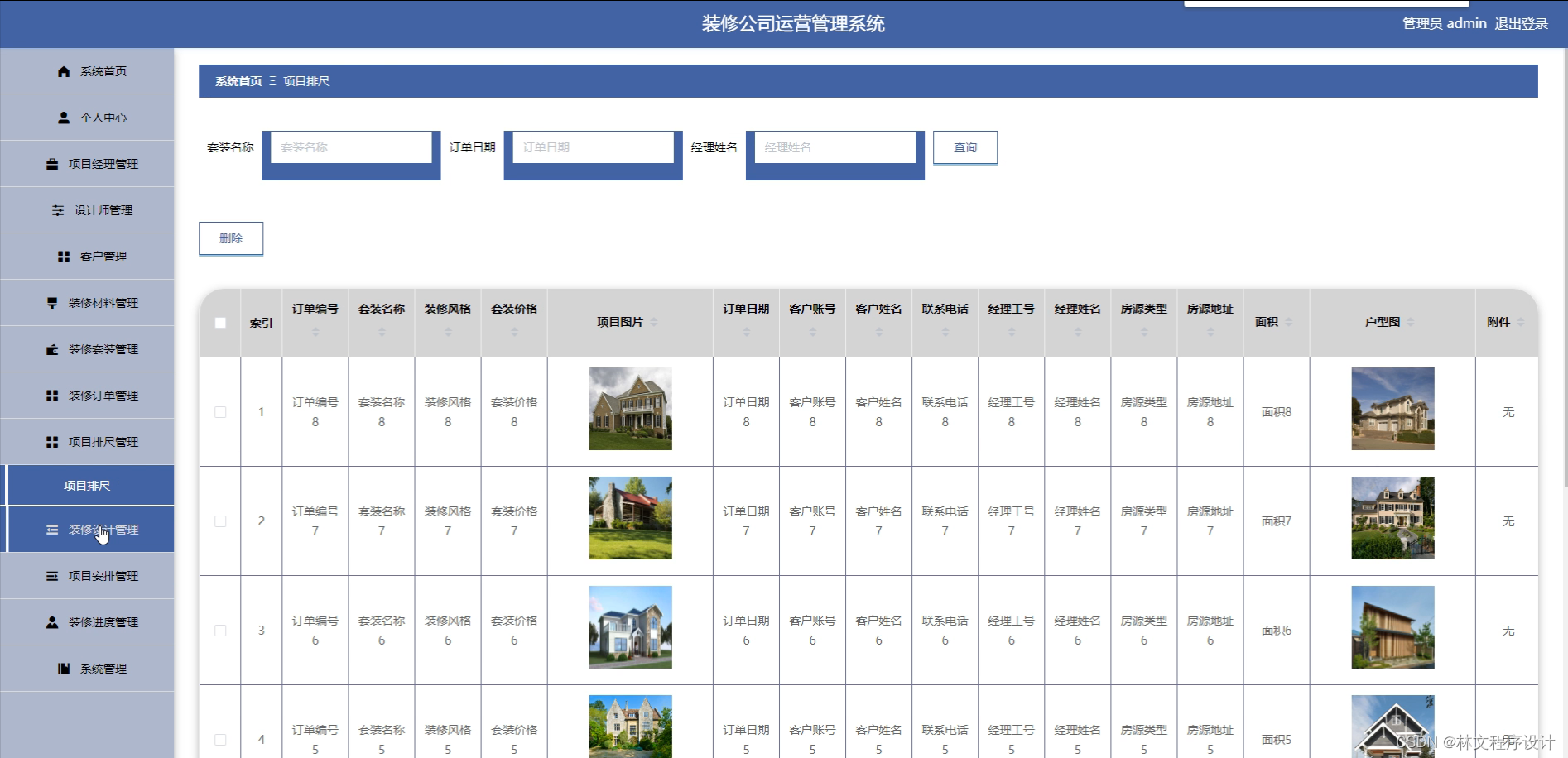This screenshot has width=1568, height=758.
Task: Click the 查询 search button
Action: pyautogui.click(x=964, y=147)
